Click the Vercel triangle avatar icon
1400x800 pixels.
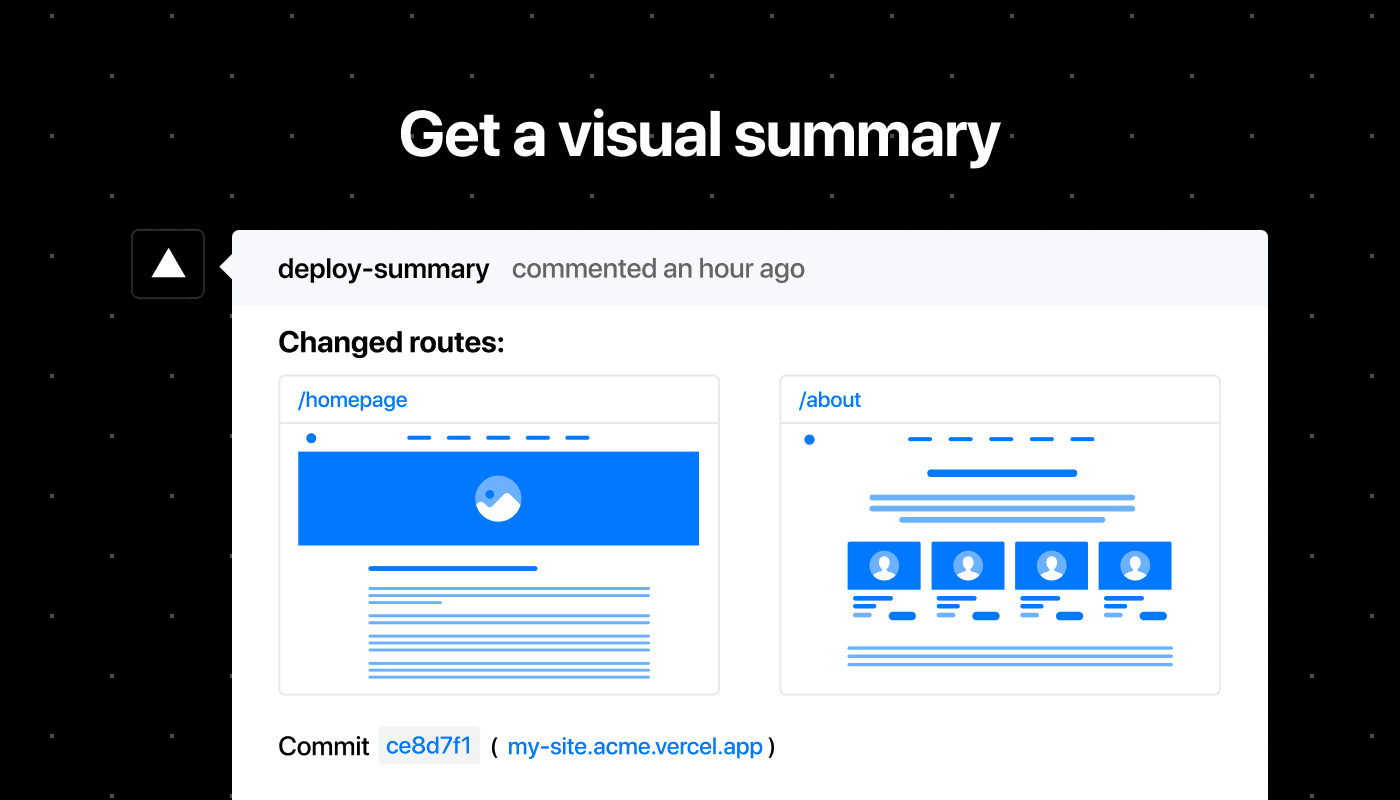click(168, 264)
